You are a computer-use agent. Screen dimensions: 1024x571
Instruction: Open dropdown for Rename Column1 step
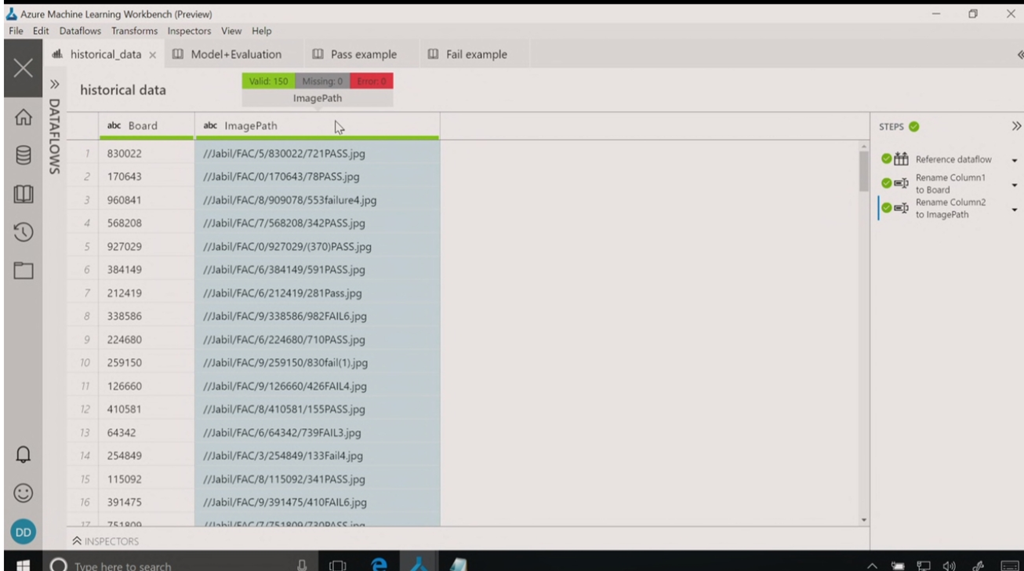point(1014,185)
